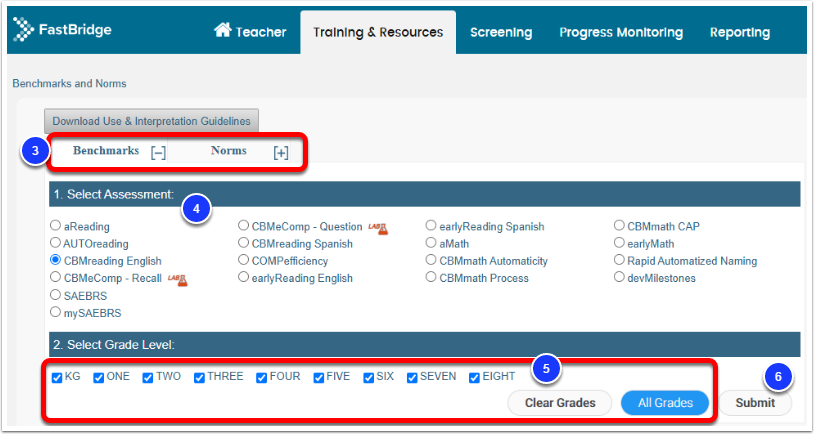Screen dimensions: 814x434
Task: Select CBMreading Spanish assessment
Action: (x=243, y=242)
